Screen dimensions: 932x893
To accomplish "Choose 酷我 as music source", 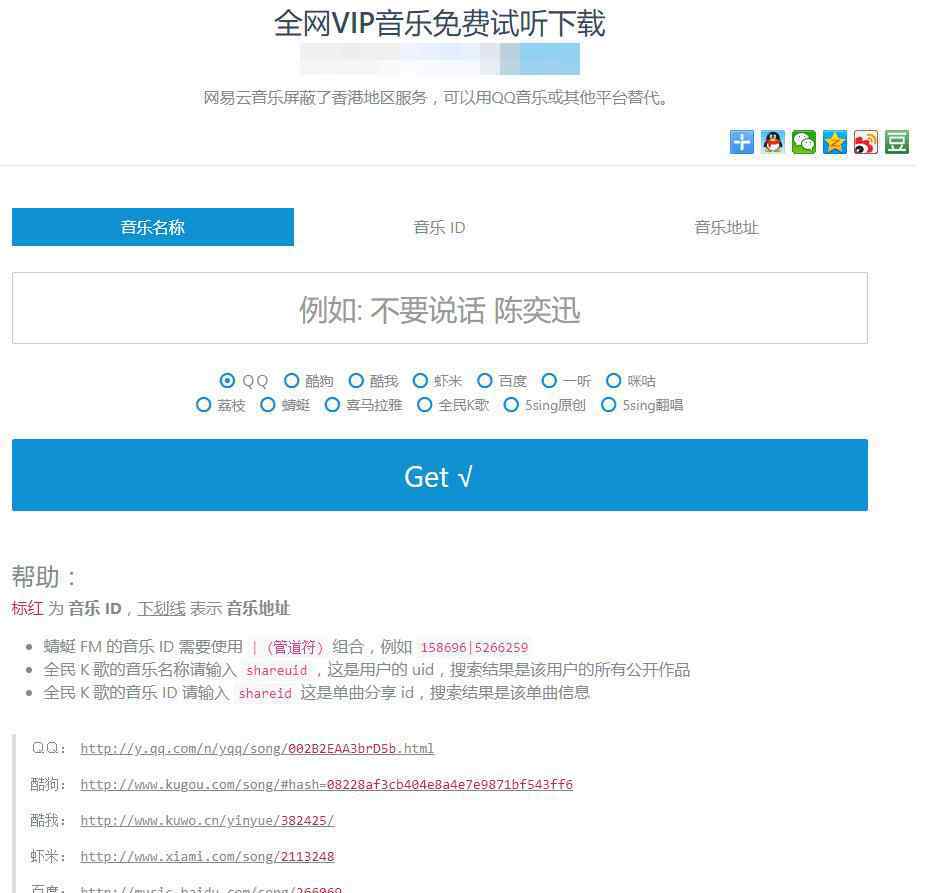I will (356, 380).
